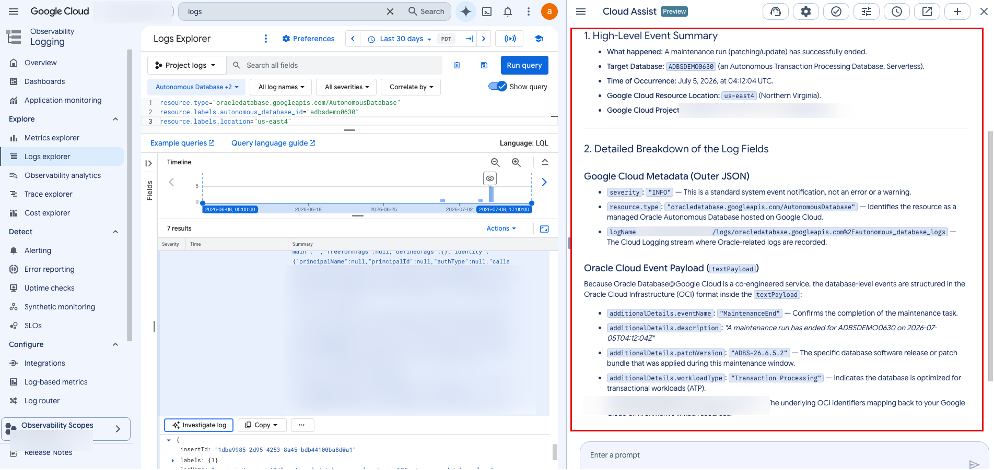Image resolution: width=994 pixels, height=470 pixels.
Task: Click the top bar Search button
Action: pos(426,11)
